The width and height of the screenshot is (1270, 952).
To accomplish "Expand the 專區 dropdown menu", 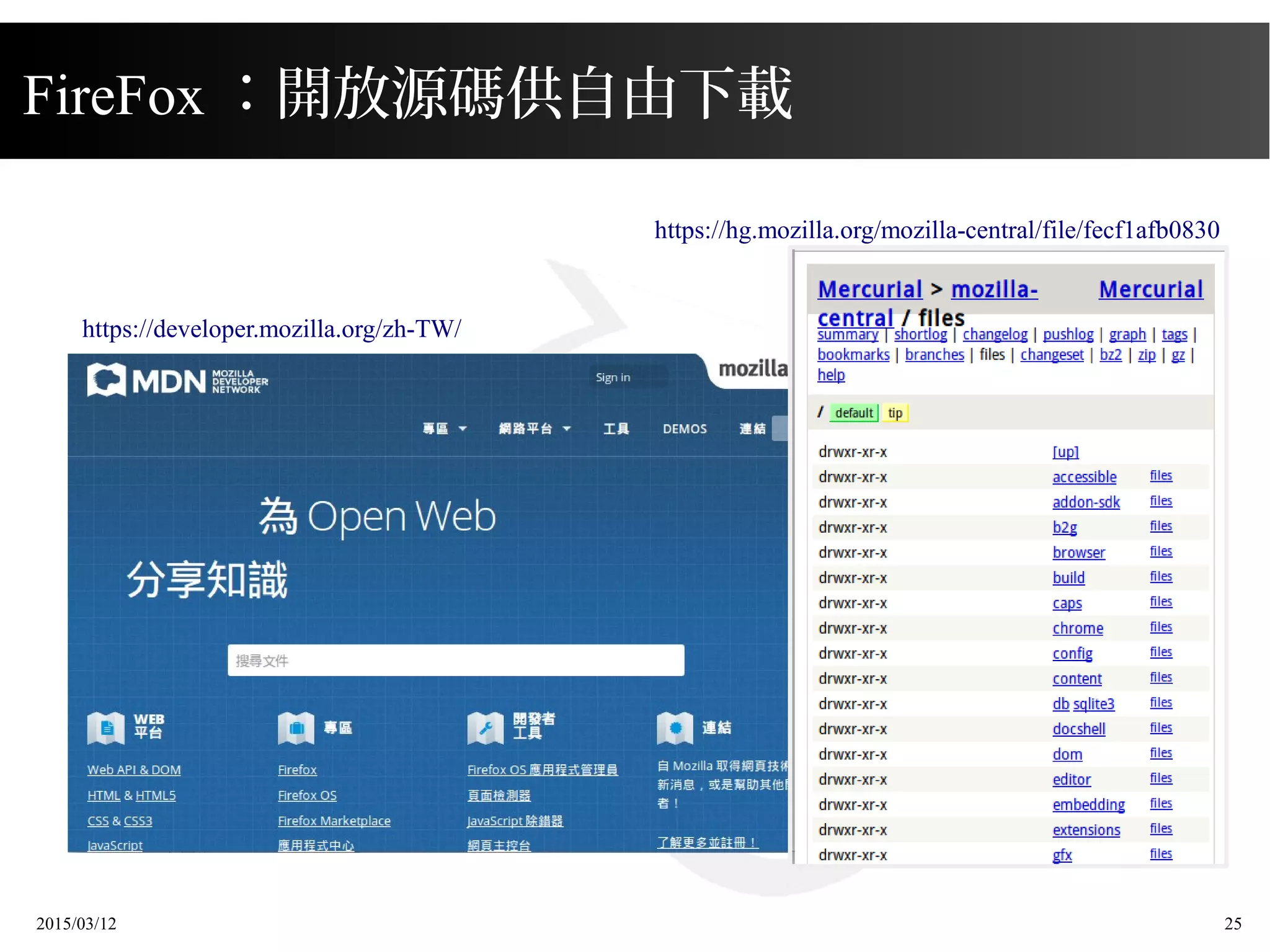I will click(445, 429).
